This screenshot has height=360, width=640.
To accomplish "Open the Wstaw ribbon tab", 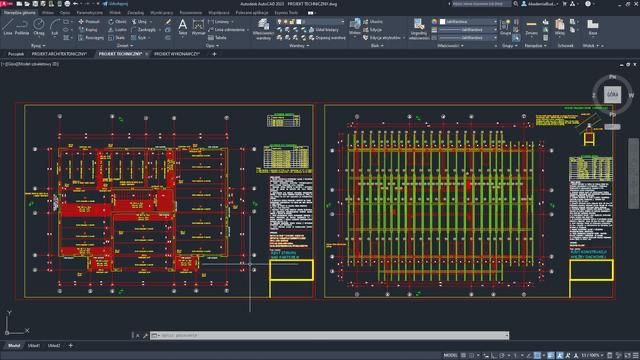I will point(47,13).
